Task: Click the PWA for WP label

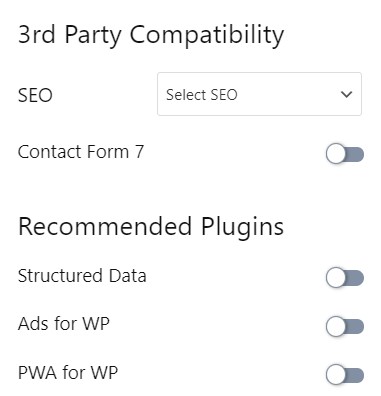Action: pos(68,372)
